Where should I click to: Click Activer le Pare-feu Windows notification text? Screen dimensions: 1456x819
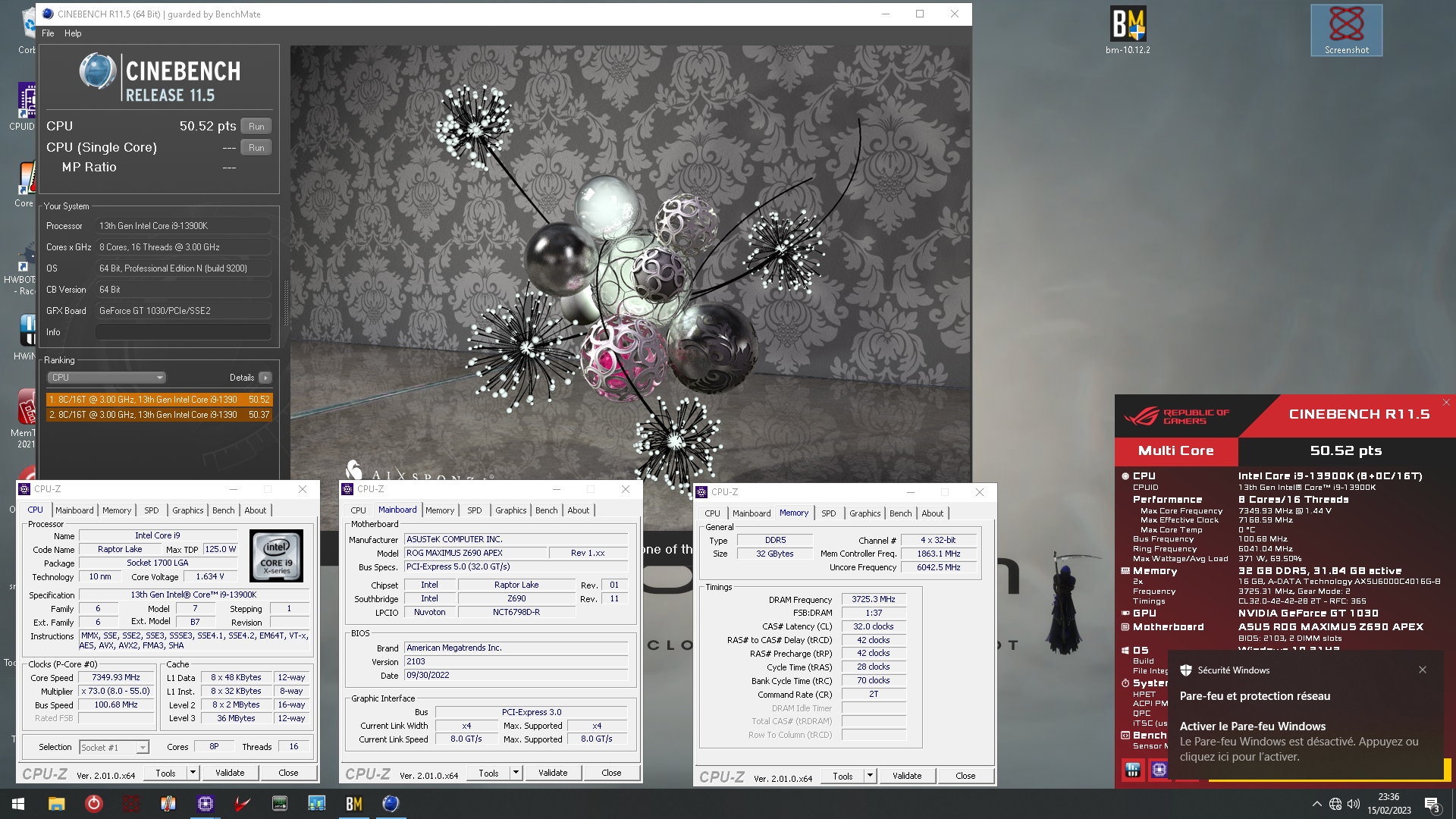(x=1253, y=726)
